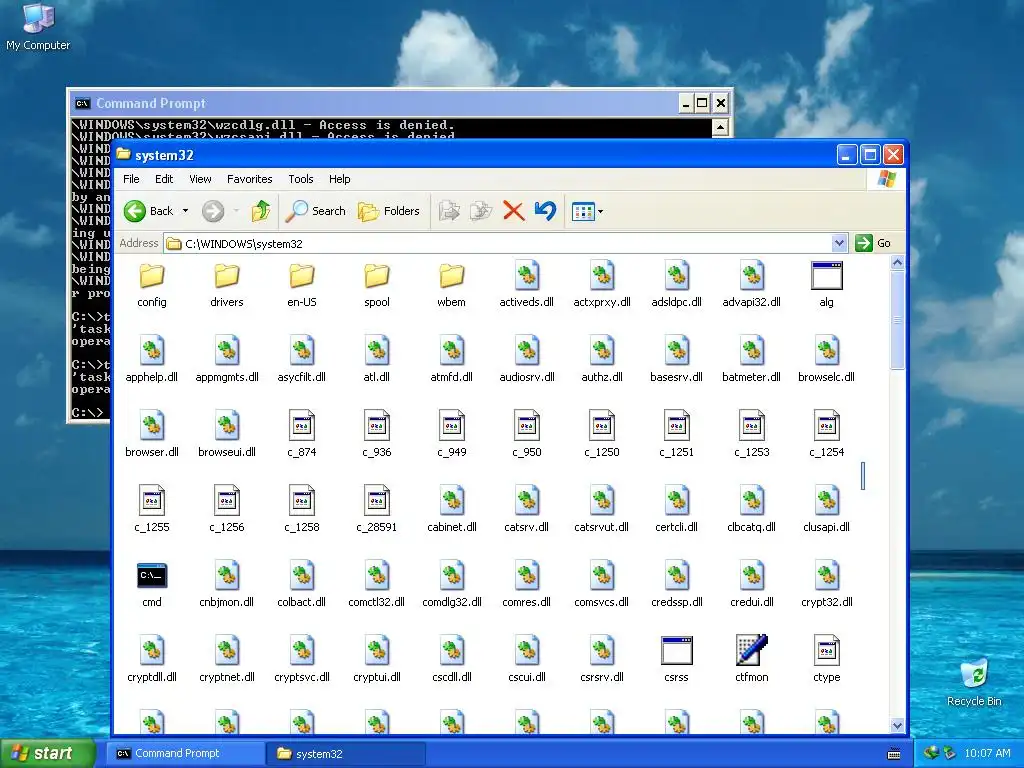The height and width of the screenshot is (768, 1024).
Task: Open My Computer desktop icon
Action: coord(38,27)
